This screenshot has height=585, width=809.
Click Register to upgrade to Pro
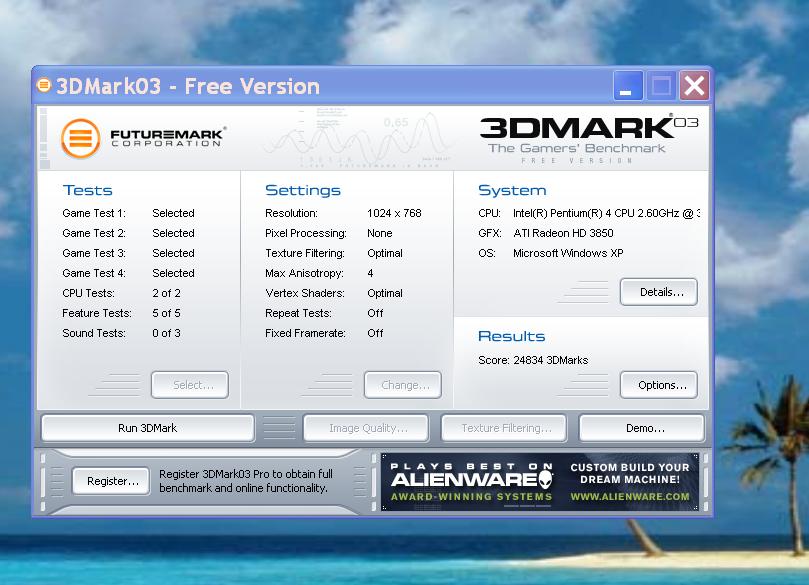click(x=111, y=481)
